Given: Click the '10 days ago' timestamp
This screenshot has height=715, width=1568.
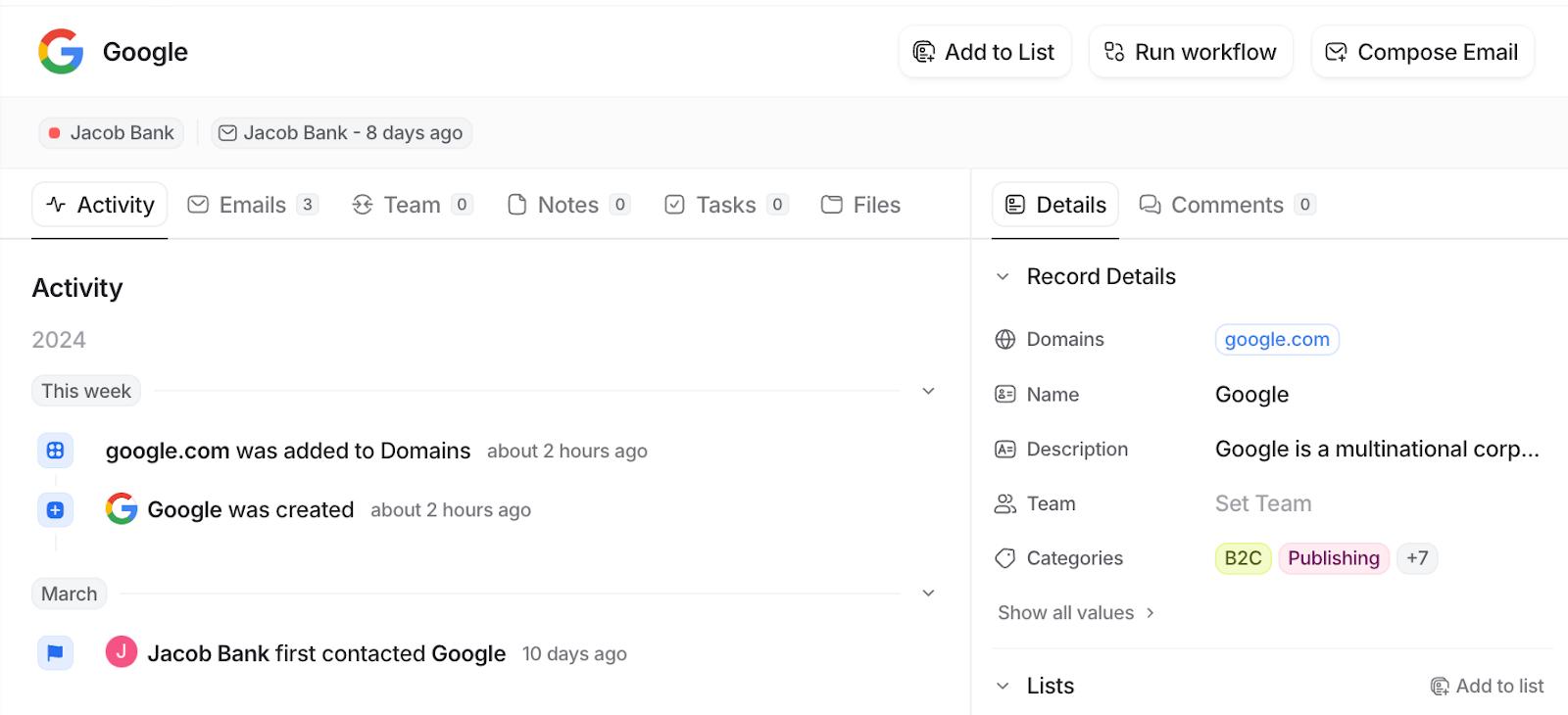Looking at the screenshot, I should click(x=574, y=654).
